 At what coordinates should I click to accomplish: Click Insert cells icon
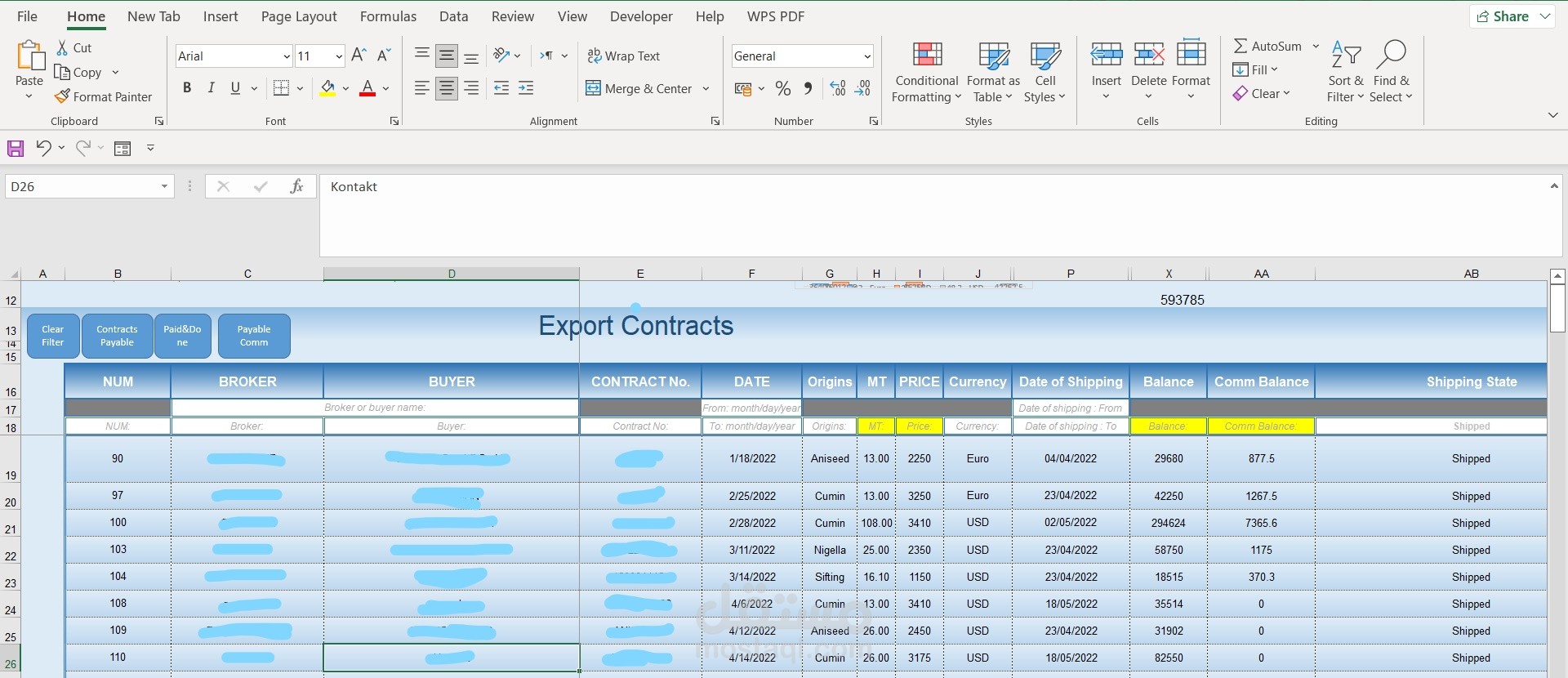click(1107, 55)
